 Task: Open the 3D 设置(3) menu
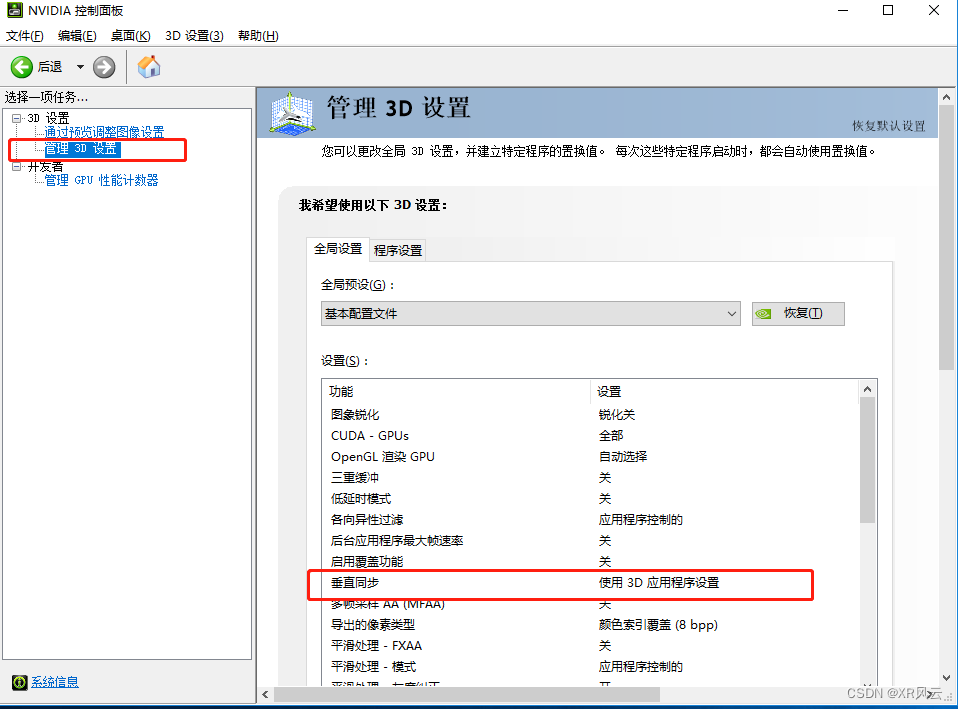click(194, 36)
